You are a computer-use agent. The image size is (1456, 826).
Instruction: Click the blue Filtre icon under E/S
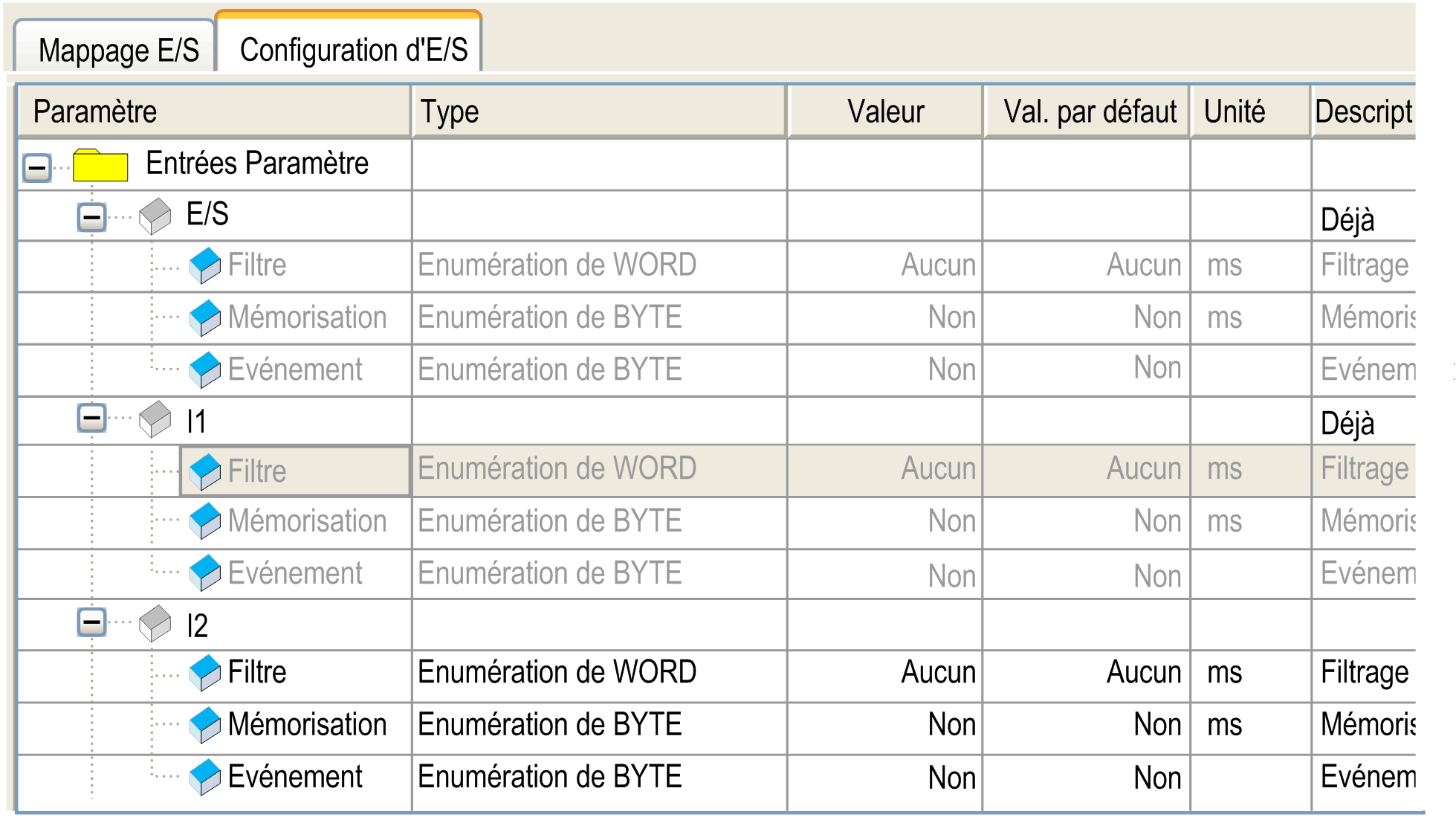click(205, 265)
